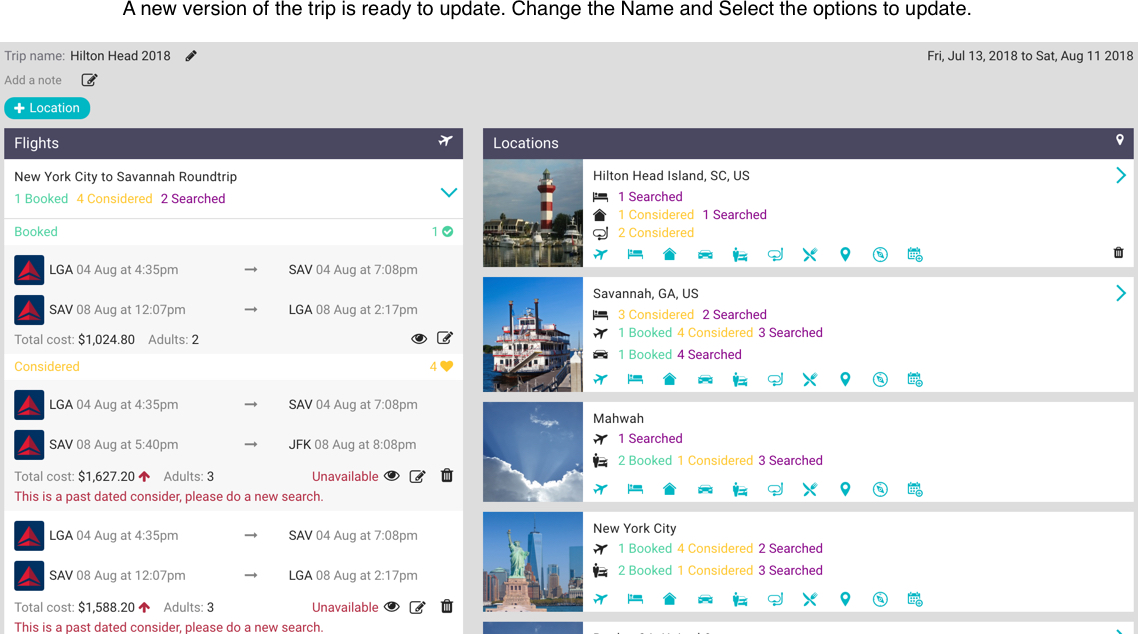The width and height of the screenshot is (1138, 634).
Task: Click the flight icon in Hilton Head row
Action: point(600,255)
